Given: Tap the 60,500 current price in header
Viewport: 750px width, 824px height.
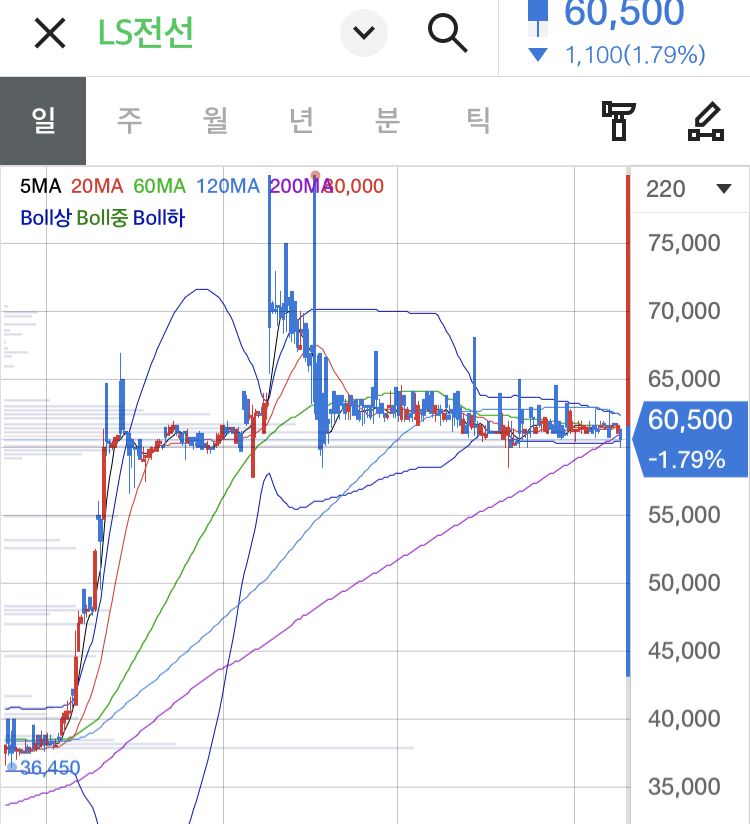Looking at the screenshot, I should pos(624,14).
